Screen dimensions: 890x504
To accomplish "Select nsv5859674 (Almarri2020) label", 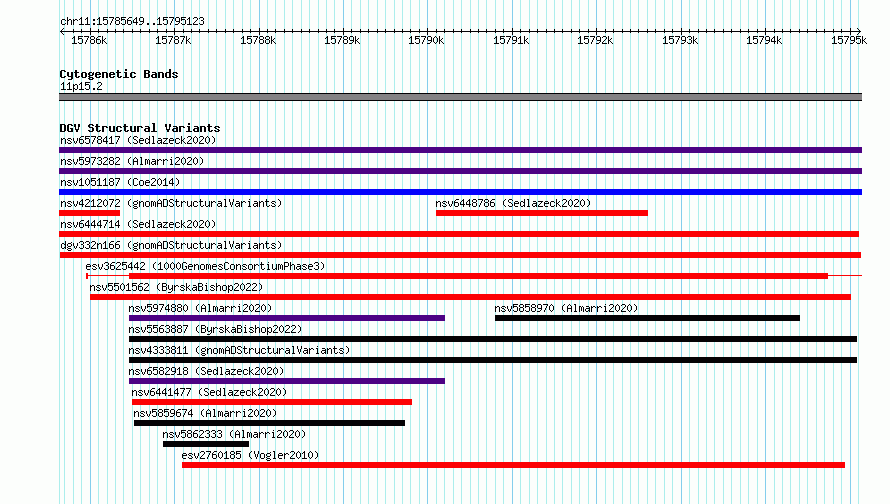I will point(205,413).
